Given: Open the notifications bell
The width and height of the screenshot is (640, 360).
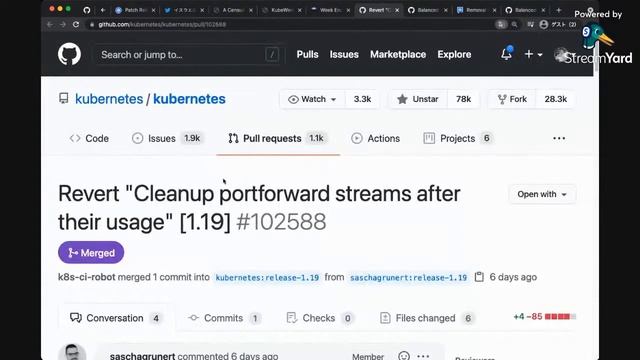Looking at the screenshot, I should [x=507, y=53].
